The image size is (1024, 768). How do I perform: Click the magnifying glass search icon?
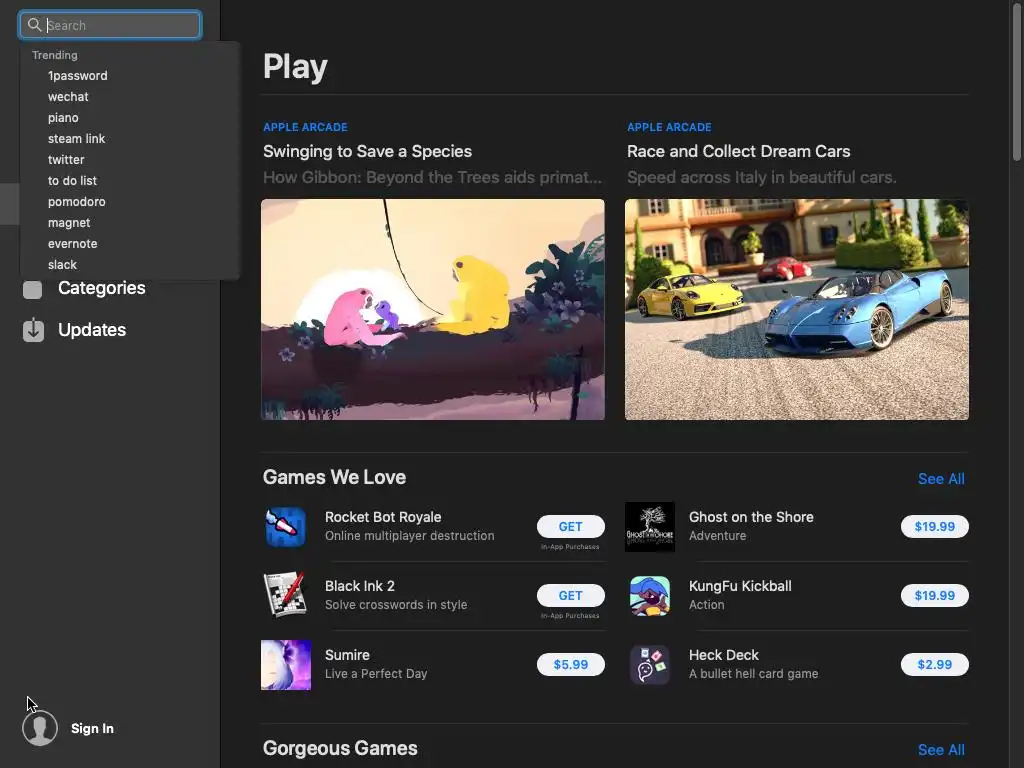click(34, 25)
